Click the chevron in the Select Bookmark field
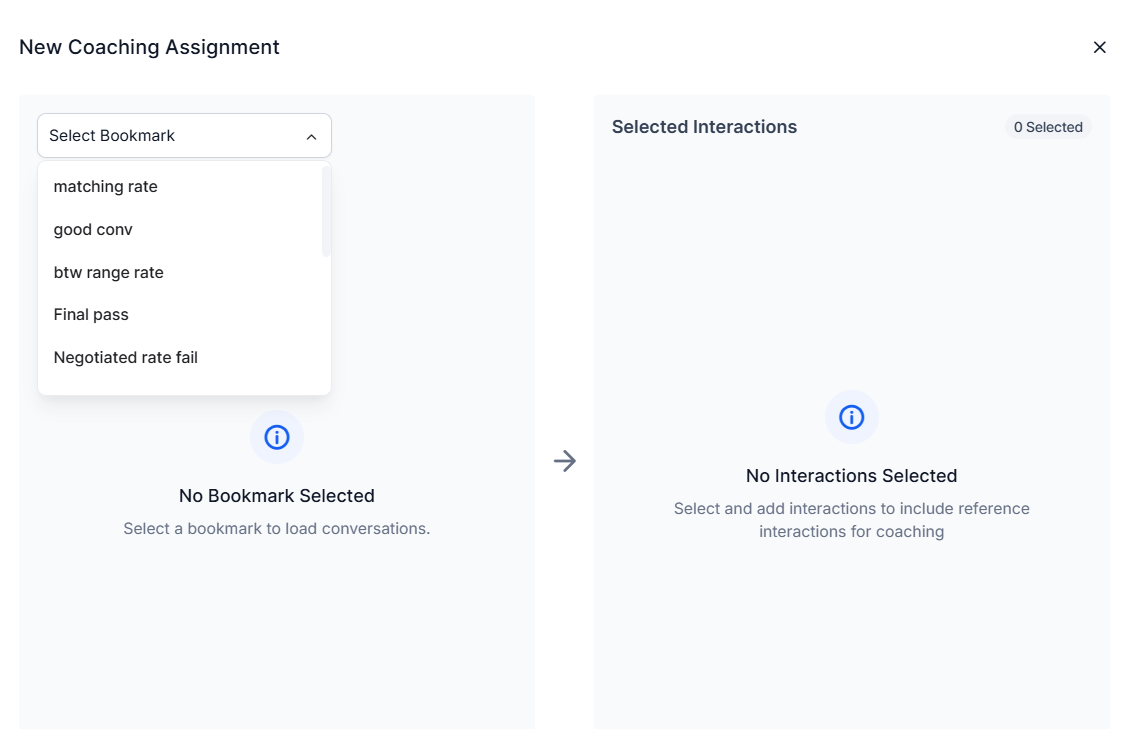Image resolution: width=1128 pixels, height=730 pixels. (x=311, y=135)
